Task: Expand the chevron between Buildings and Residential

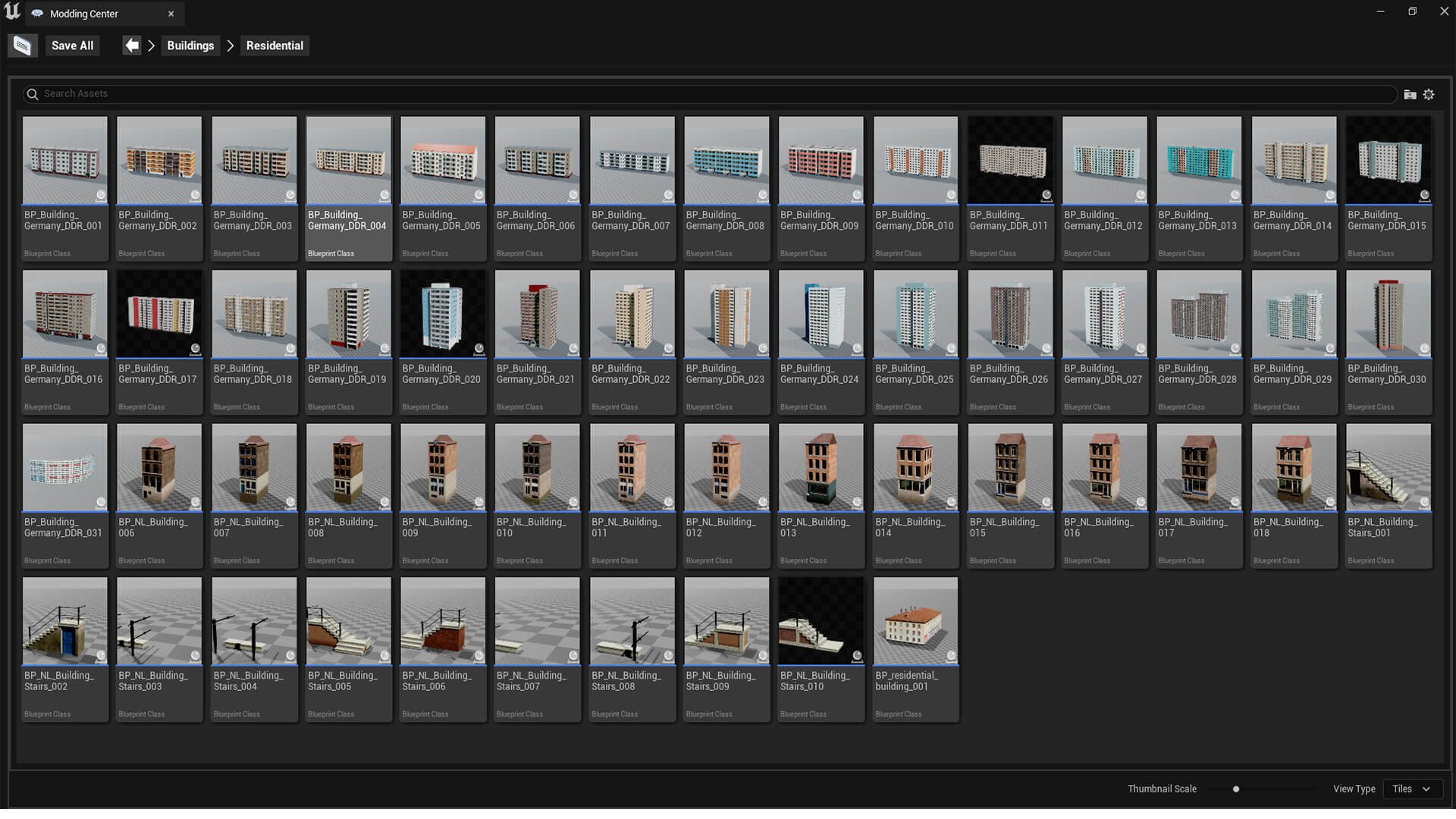Action: pyautogui.click(x=230, y=45)
